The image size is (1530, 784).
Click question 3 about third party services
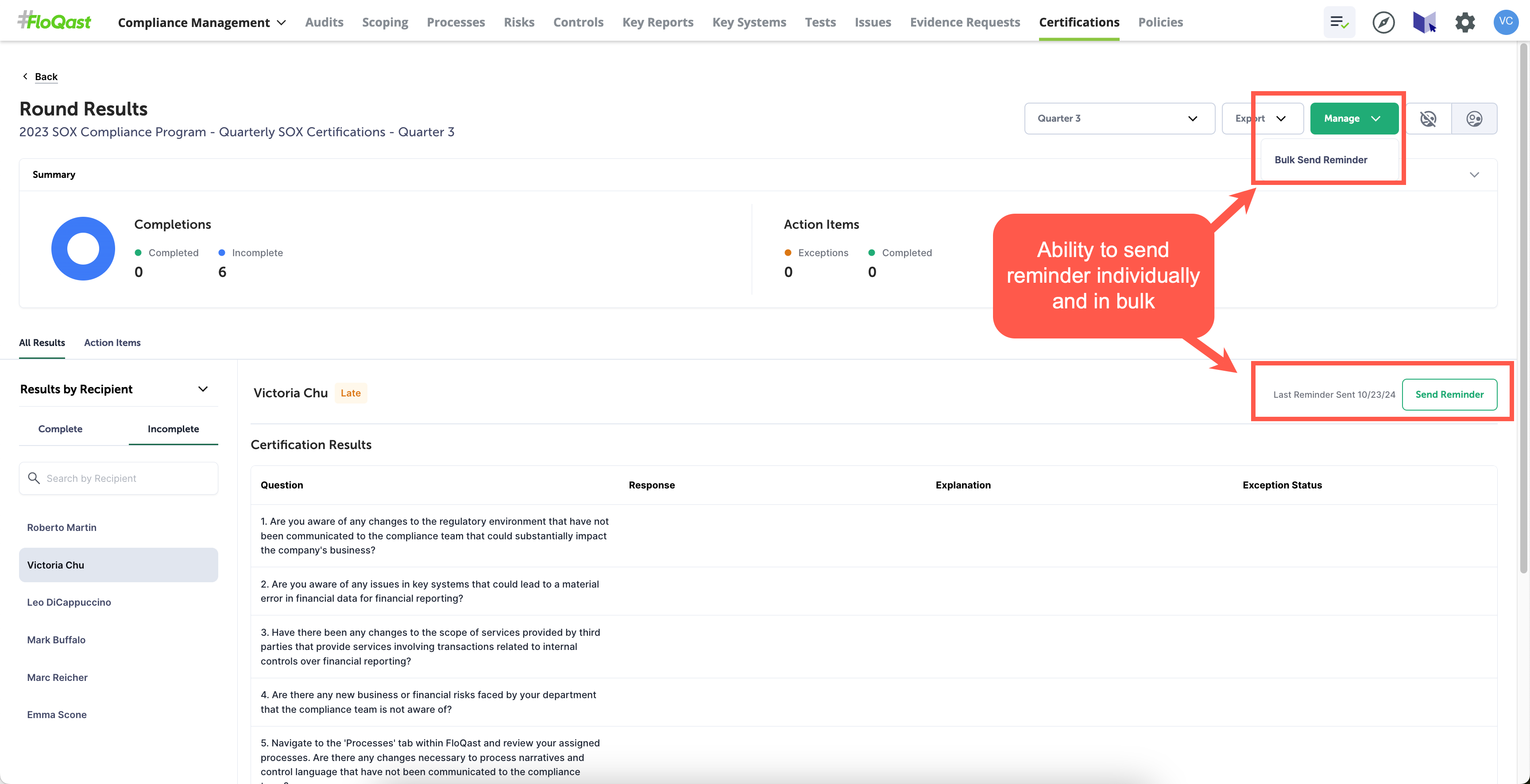coord(431,646)
